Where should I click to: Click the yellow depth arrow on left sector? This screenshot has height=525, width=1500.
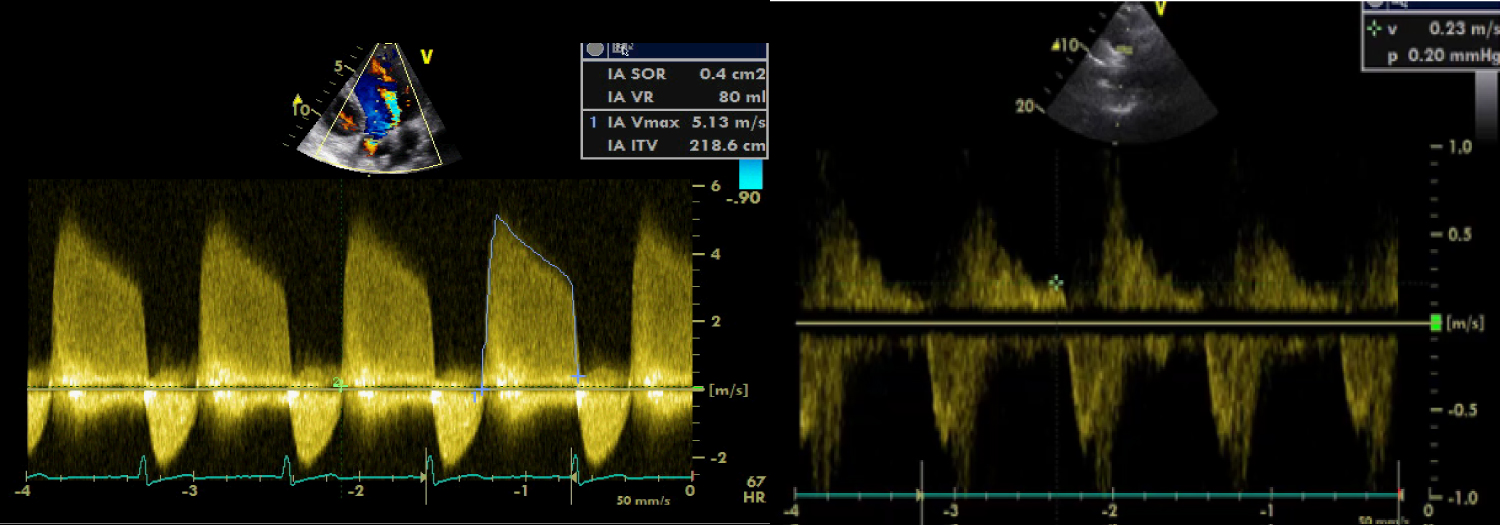point(297,100)
